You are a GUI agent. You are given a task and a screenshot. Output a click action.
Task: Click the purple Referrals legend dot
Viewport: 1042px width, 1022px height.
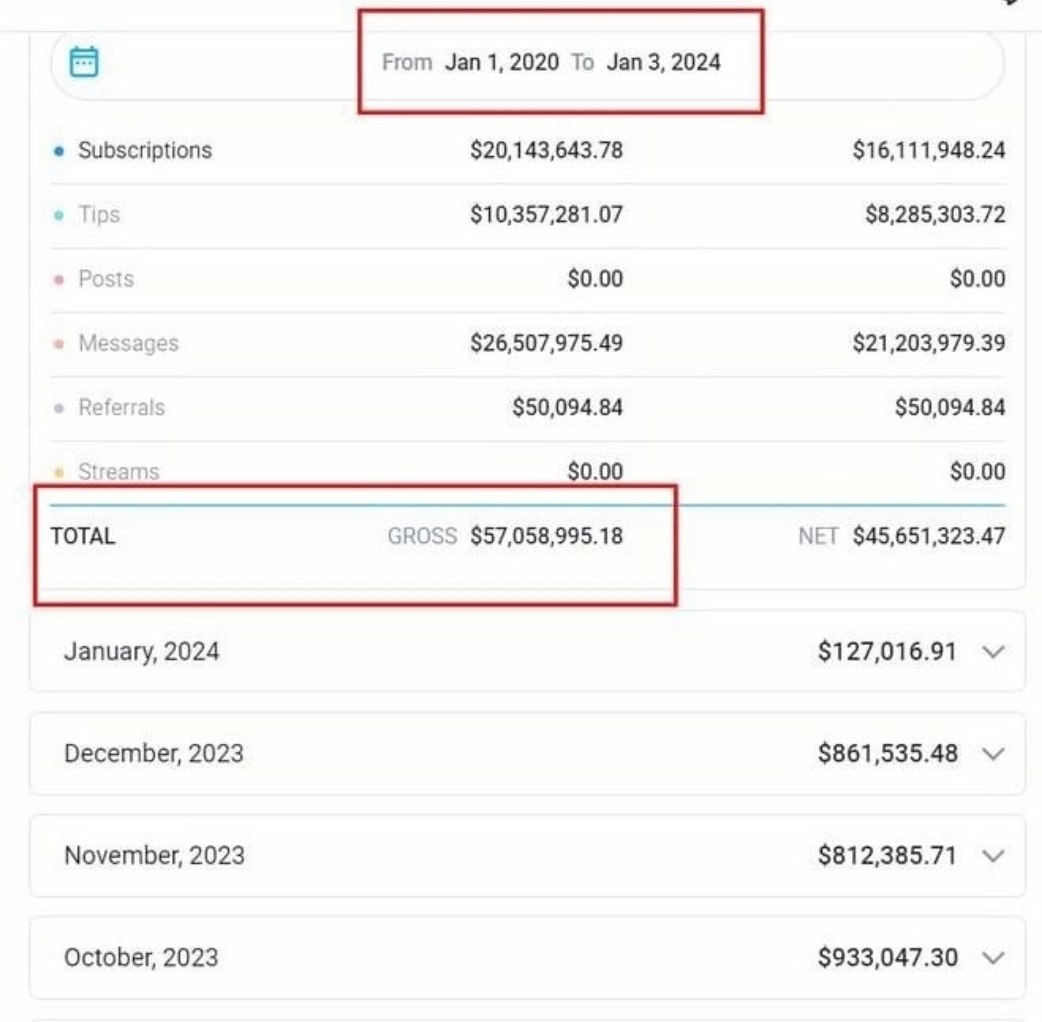click(x=58, y=408)
